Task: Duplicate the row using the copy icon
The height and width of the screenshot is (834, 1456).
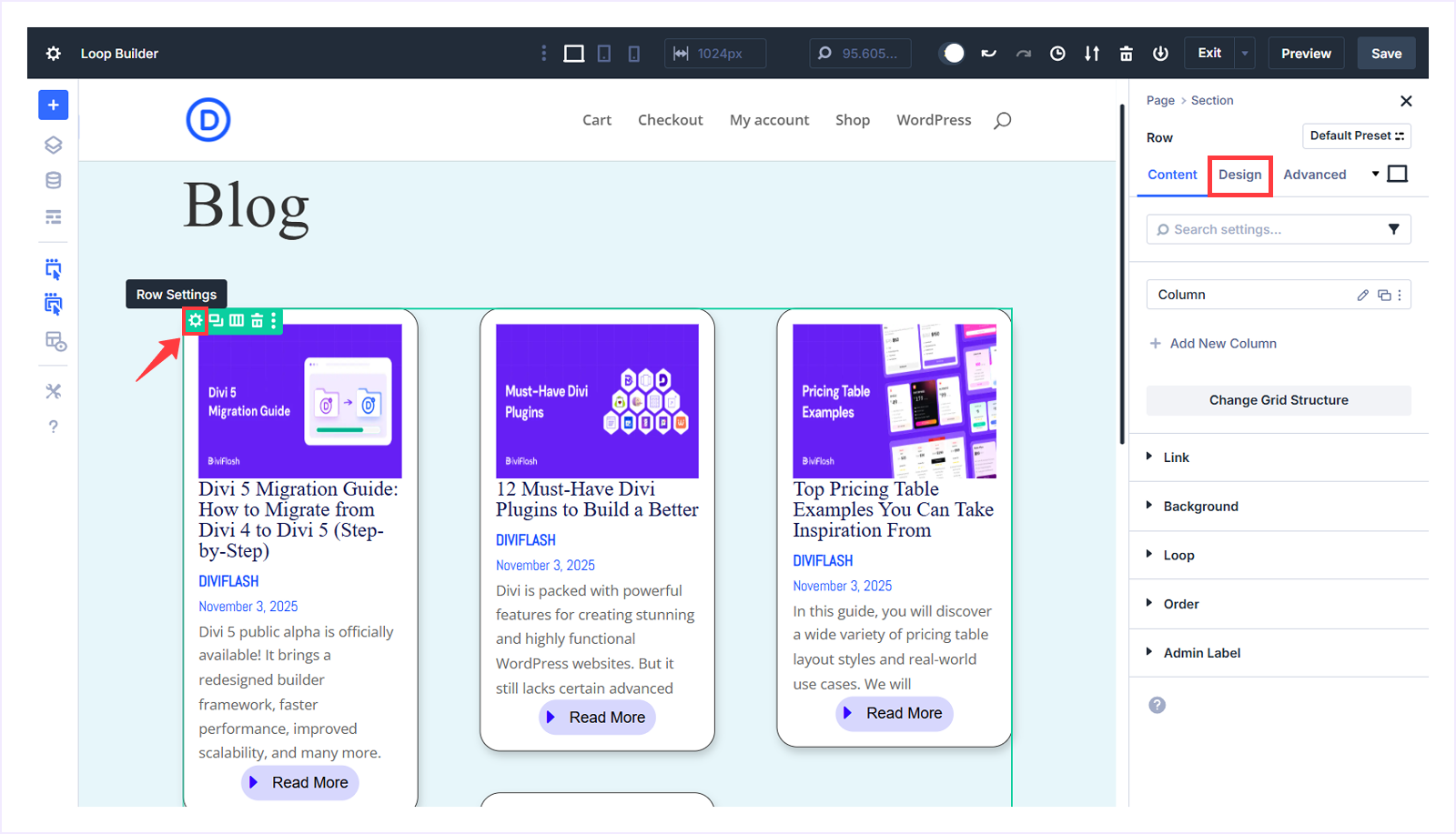Action: tap(217, 320)
